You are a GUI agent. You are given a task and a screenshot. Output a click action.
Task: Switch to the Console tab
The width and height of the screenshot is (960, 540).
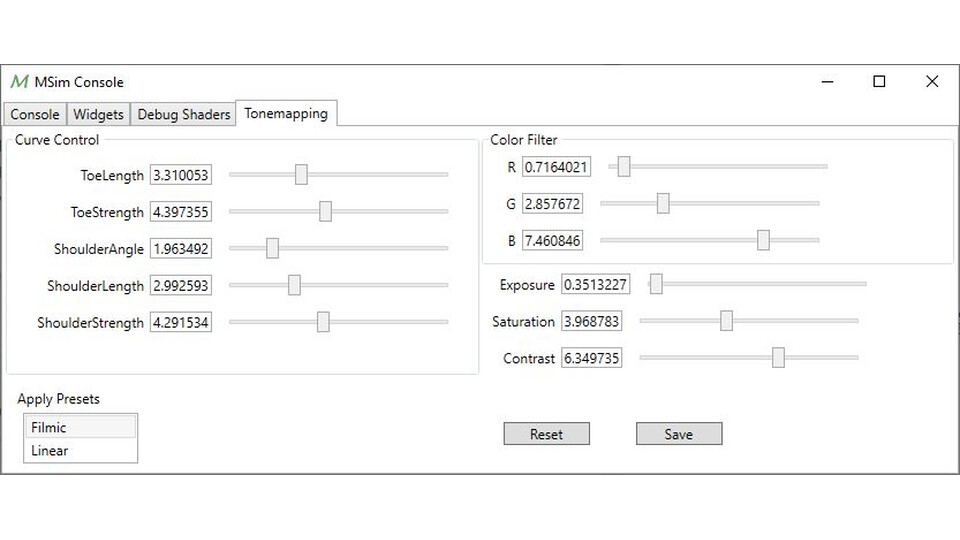tap(35, 114)
